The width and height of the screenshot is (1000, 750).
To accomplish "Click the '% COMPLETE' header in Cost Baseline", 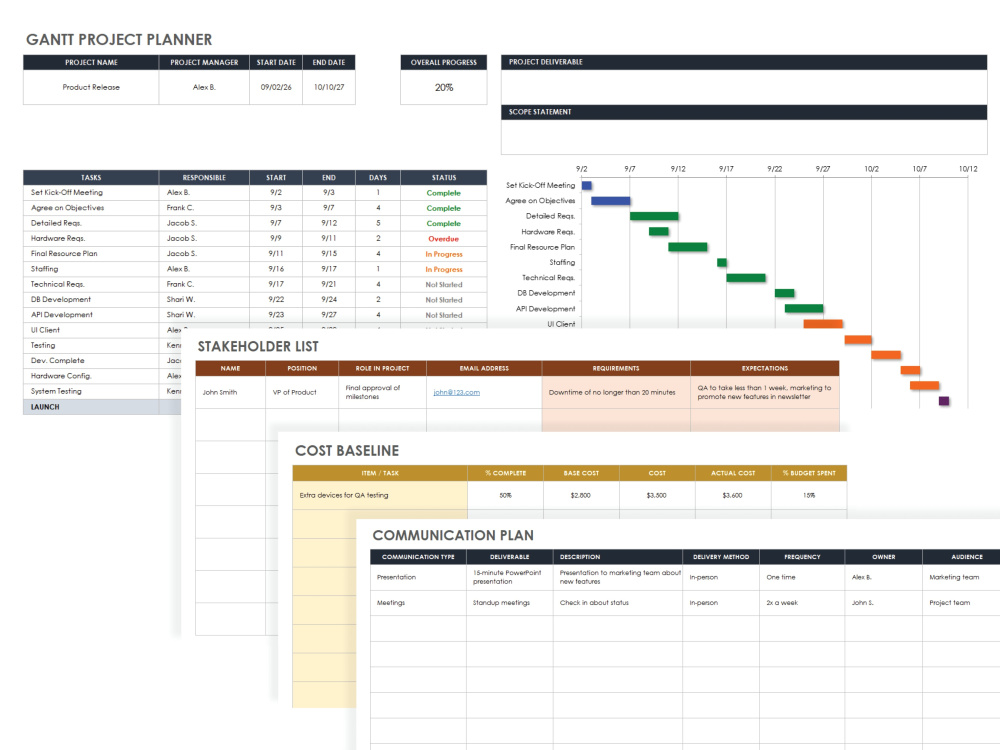I will 505,473.
